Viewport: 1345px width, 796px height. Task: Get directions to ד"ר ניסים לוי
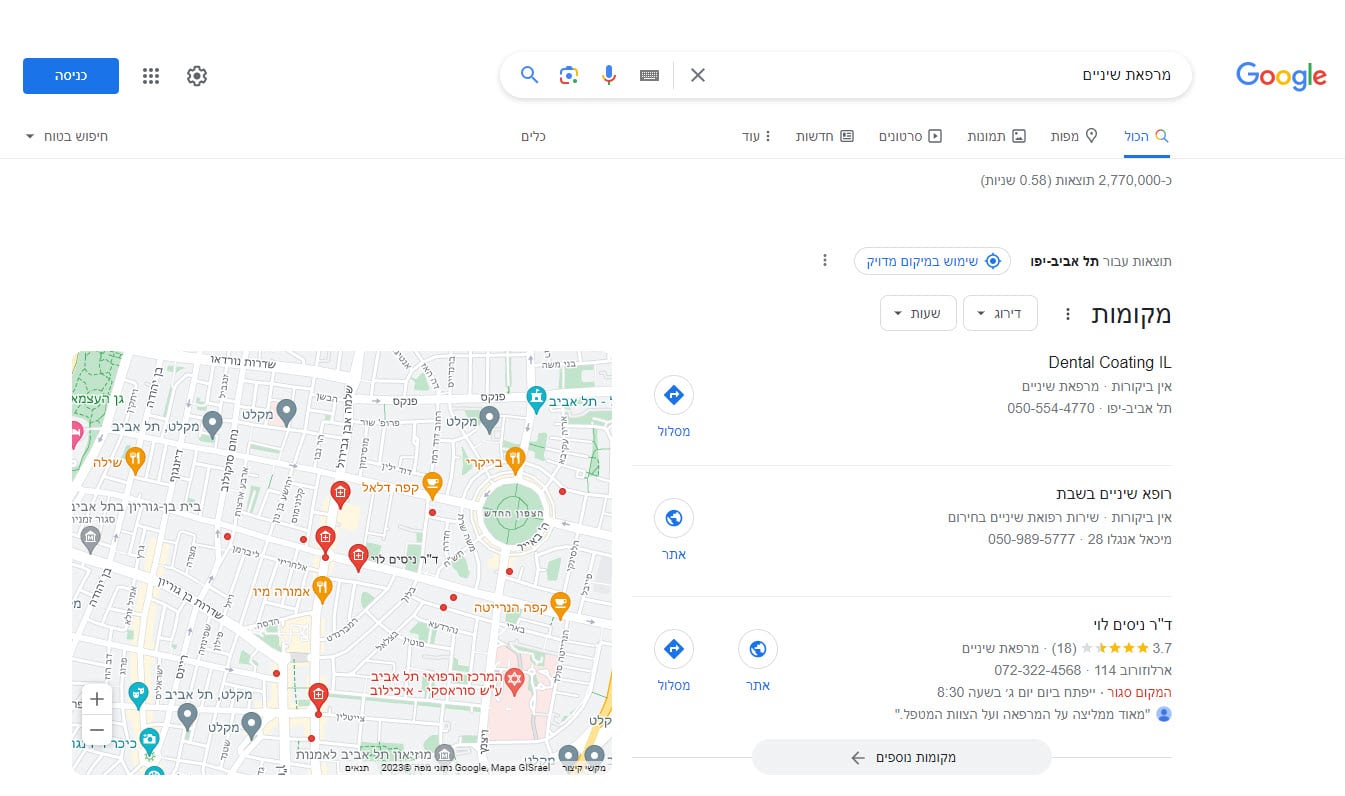click(x=673, y=661)
